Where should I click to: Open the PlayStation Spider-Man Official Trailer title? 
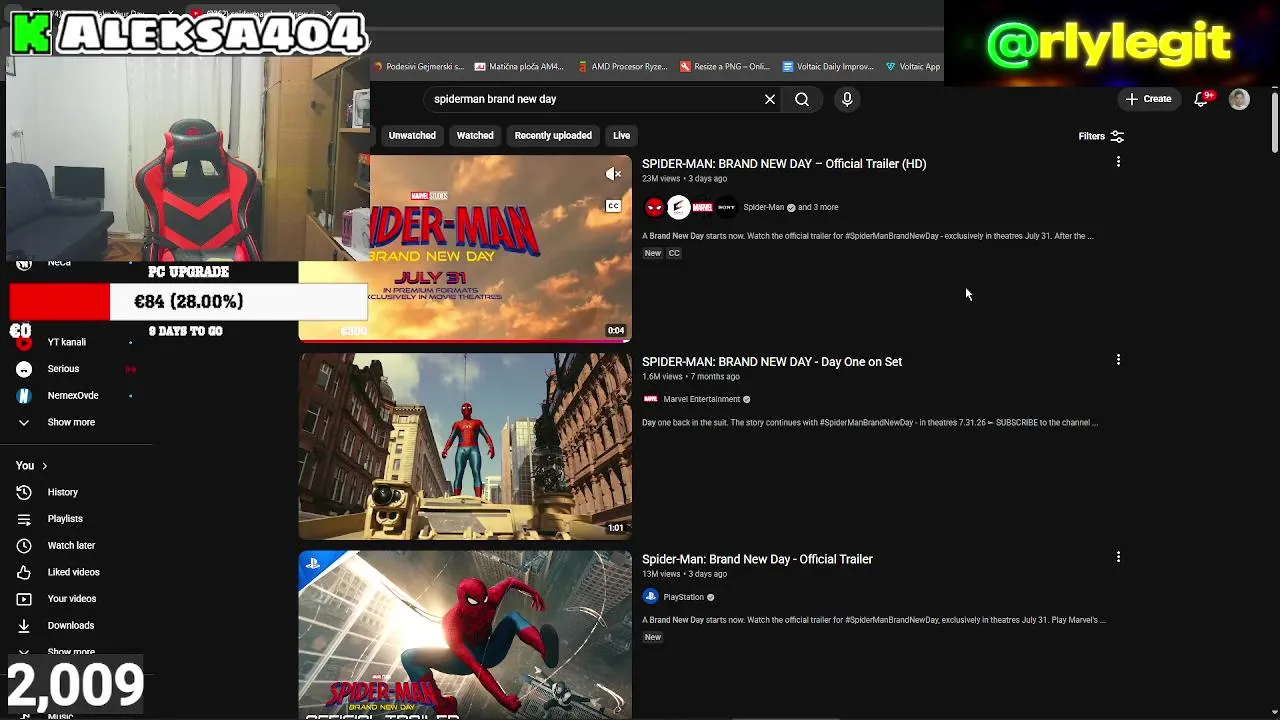tap(757, 559)
